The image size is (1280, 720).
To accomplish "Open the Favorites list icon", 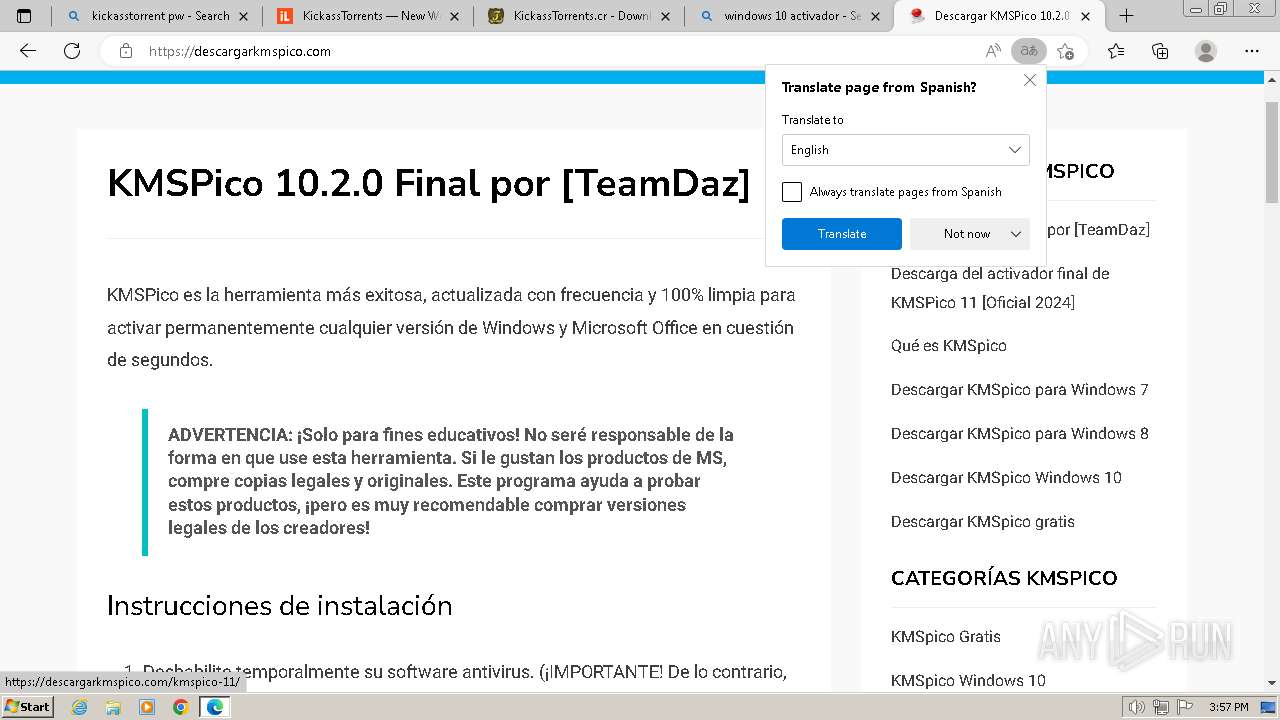I will point(1116,51).
